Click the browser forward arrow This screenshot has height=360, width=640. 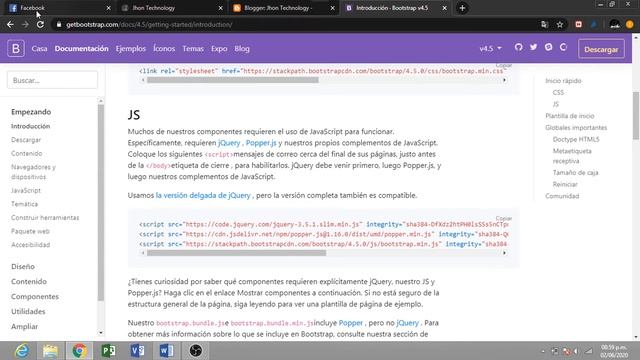pyautogui.click(x=25, y=24)
